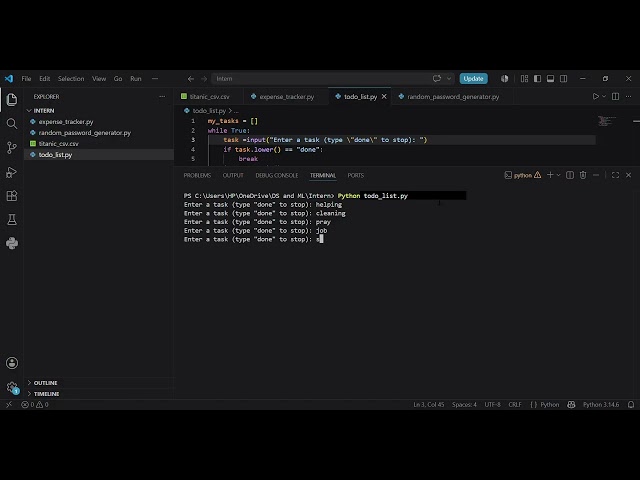
Task: Select the Python 3.14.6 interpreter
Action: [x=601, y=404]
